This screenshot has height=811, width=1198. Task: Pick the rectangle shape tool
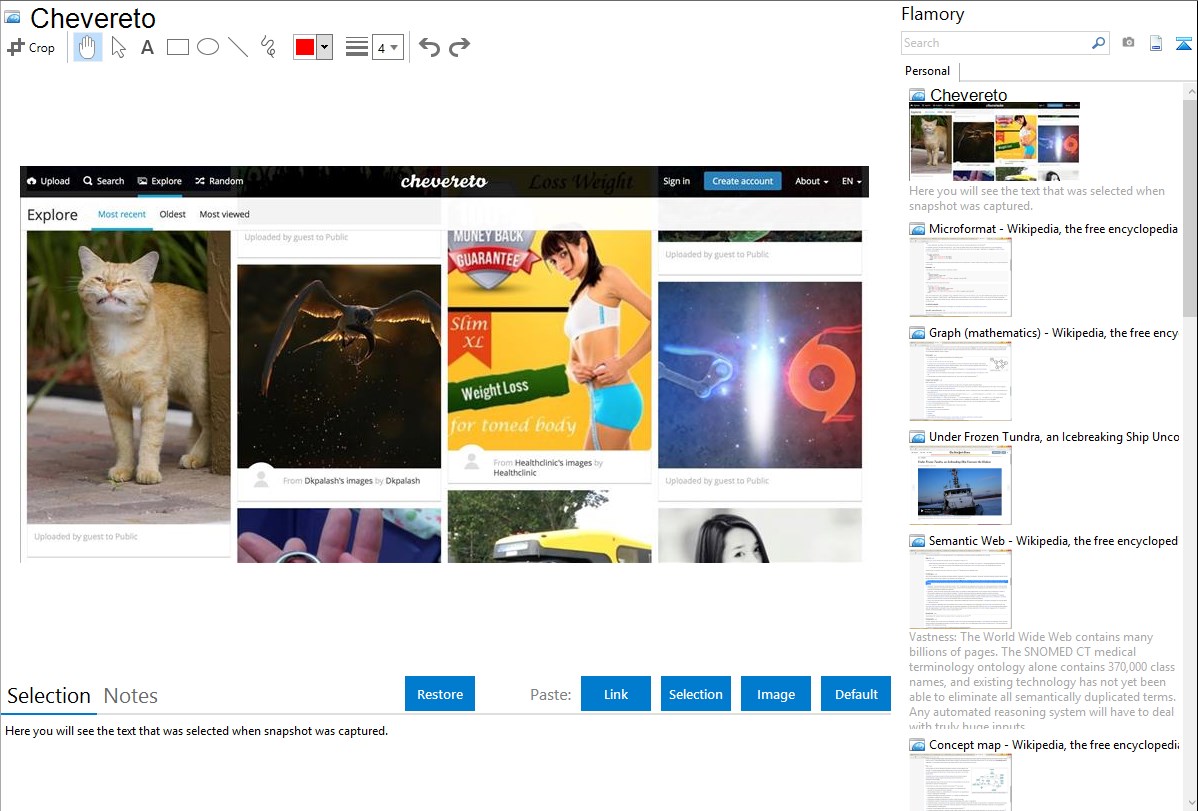(177, 47)
